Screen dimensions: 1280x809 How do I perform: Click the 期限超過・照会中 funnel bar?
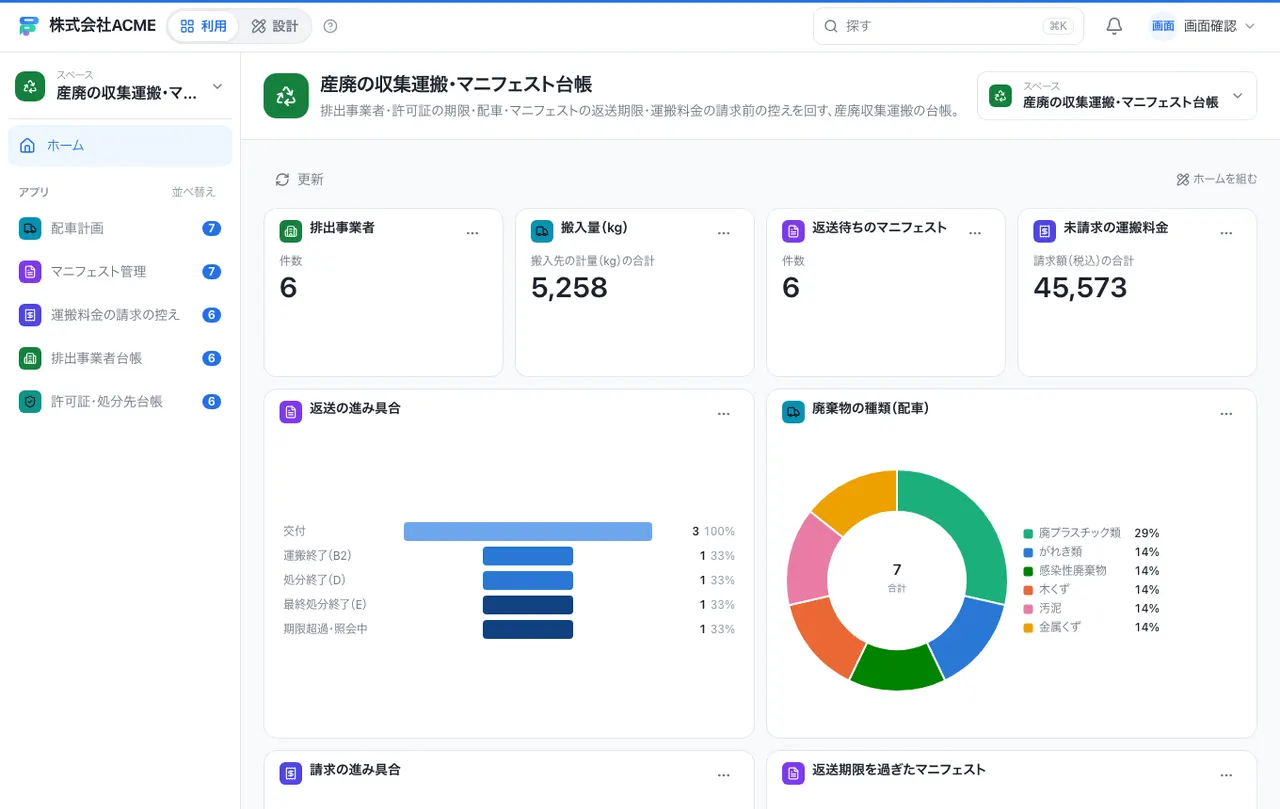pyautogui.click(x=528, y=629)
